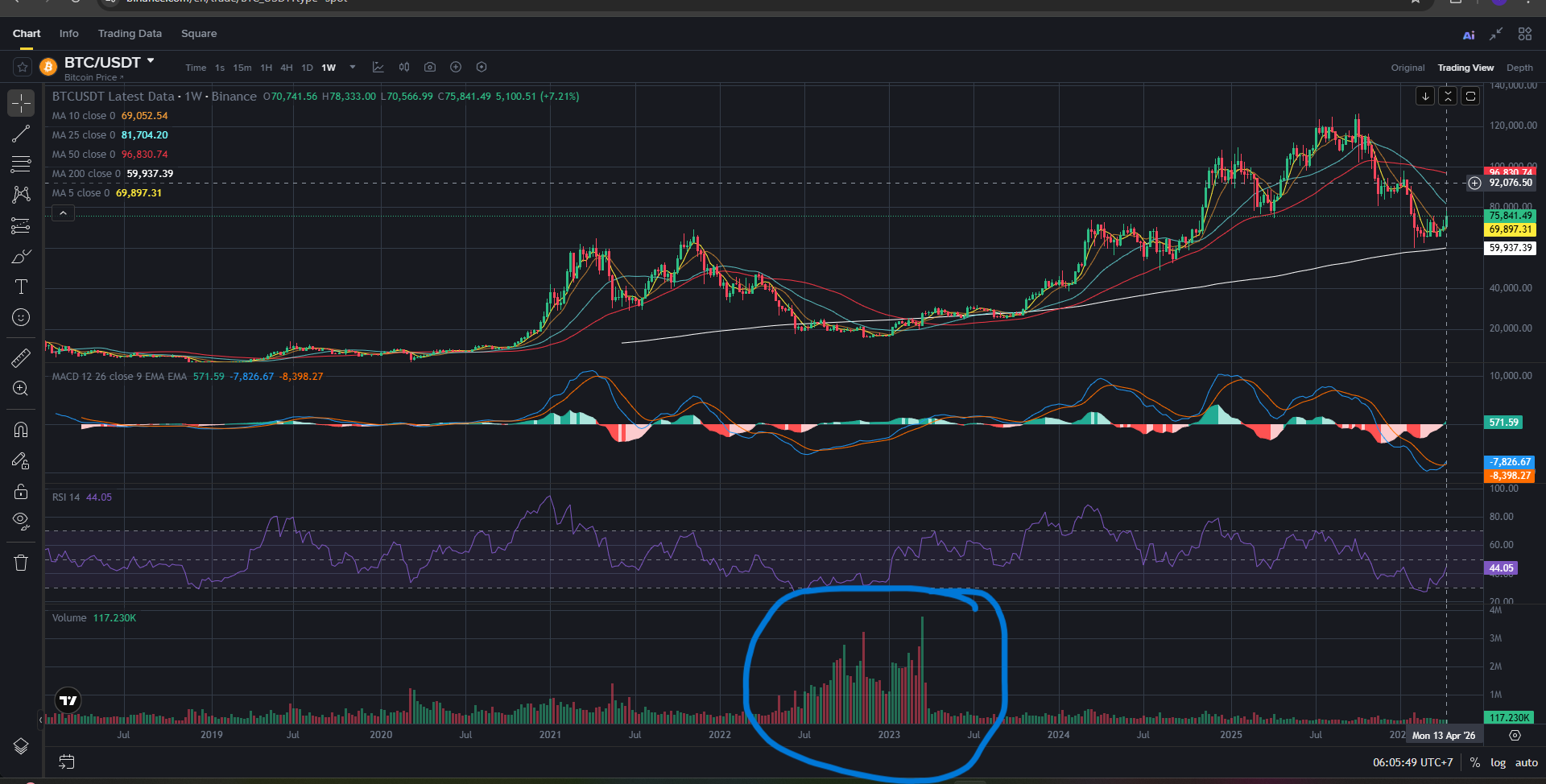The height and width of the screenshot is (784, 1546).
Task: Set chart interval to 15m
Action: point(242,68)
